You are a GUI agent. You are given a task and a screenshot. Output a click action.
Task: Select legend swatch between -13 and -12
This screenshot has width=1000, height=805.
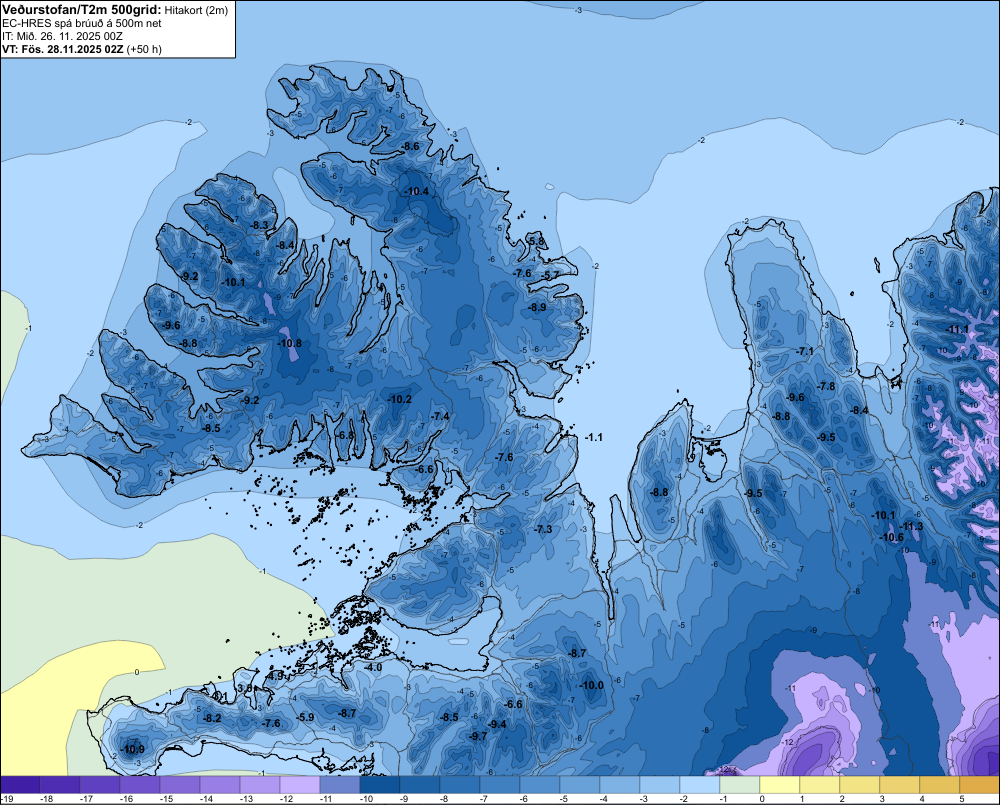[x=260, y=785]
